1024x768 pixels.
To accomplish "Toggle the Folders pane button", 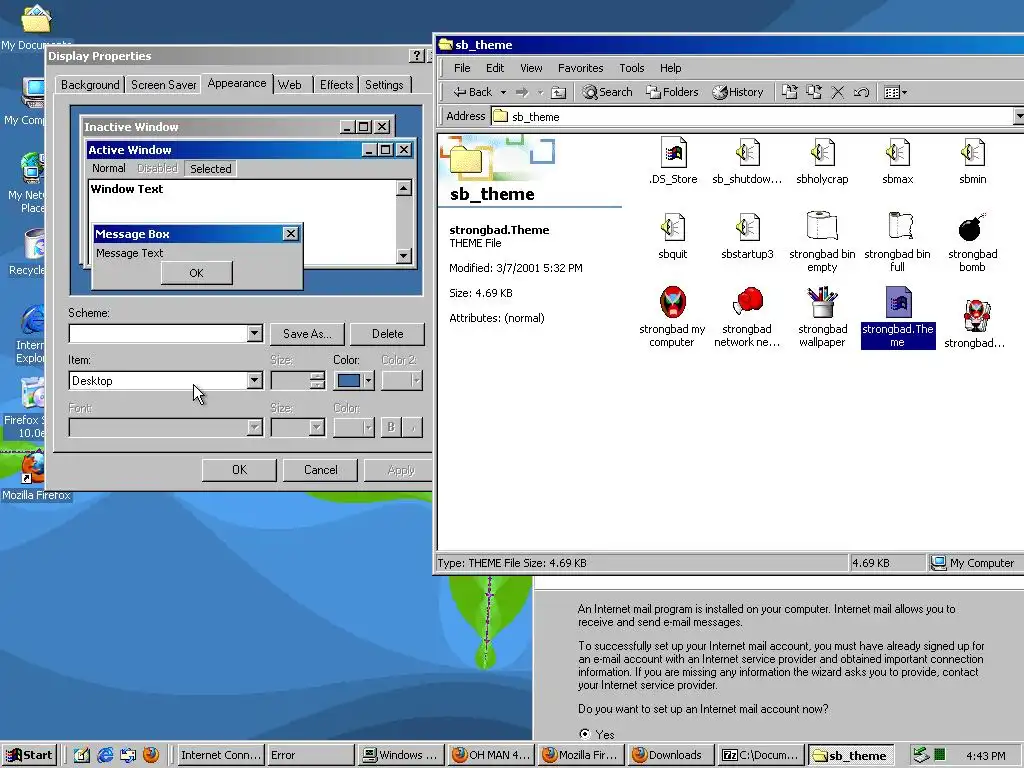I will point(673,92).
